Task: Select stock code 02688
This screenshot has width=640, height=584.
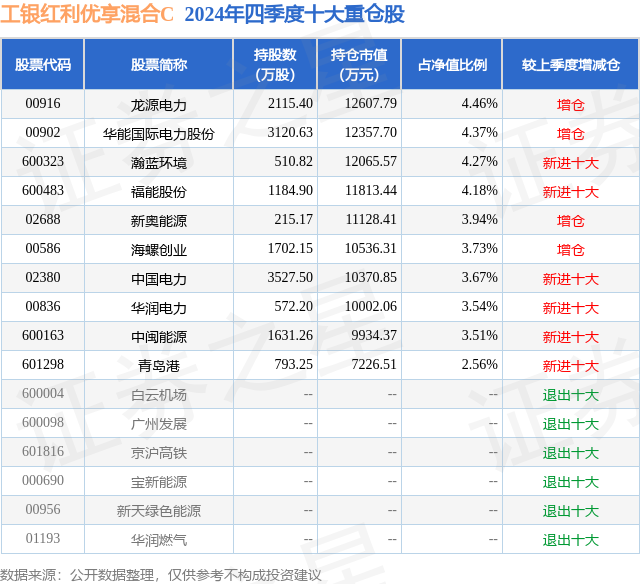Action: (x=43, y=220)
